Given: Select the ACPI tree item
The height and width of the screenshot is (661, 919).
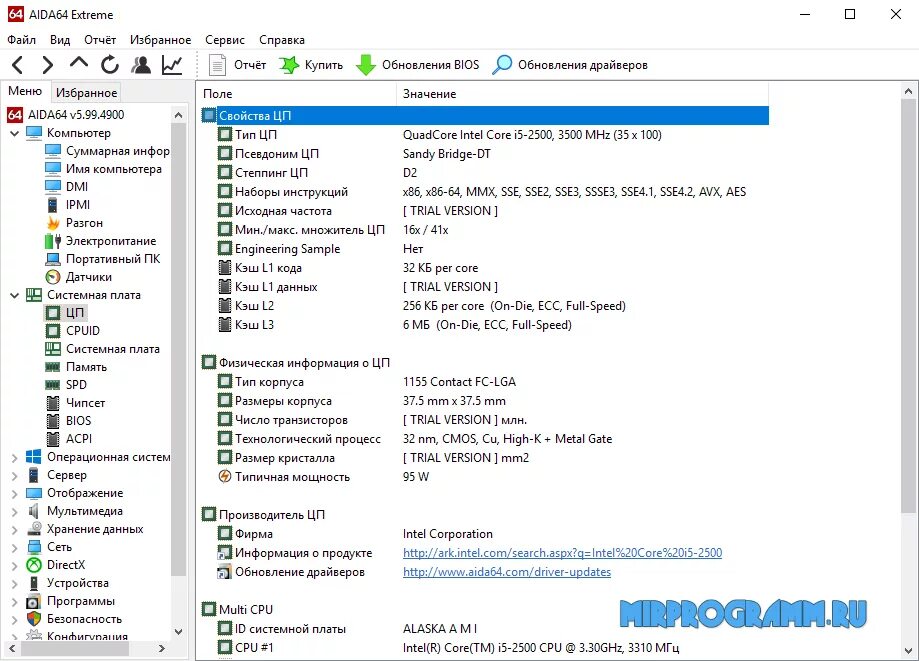Looking at the screenshot, I should coord(79,438).
